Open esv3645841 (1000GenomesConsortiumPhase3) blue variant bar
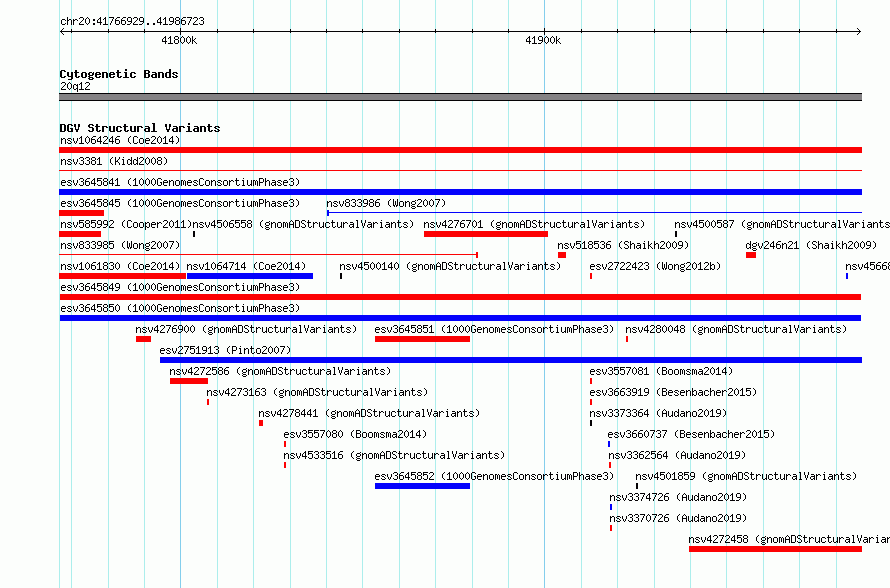890x588 pixels. (460, 192)
